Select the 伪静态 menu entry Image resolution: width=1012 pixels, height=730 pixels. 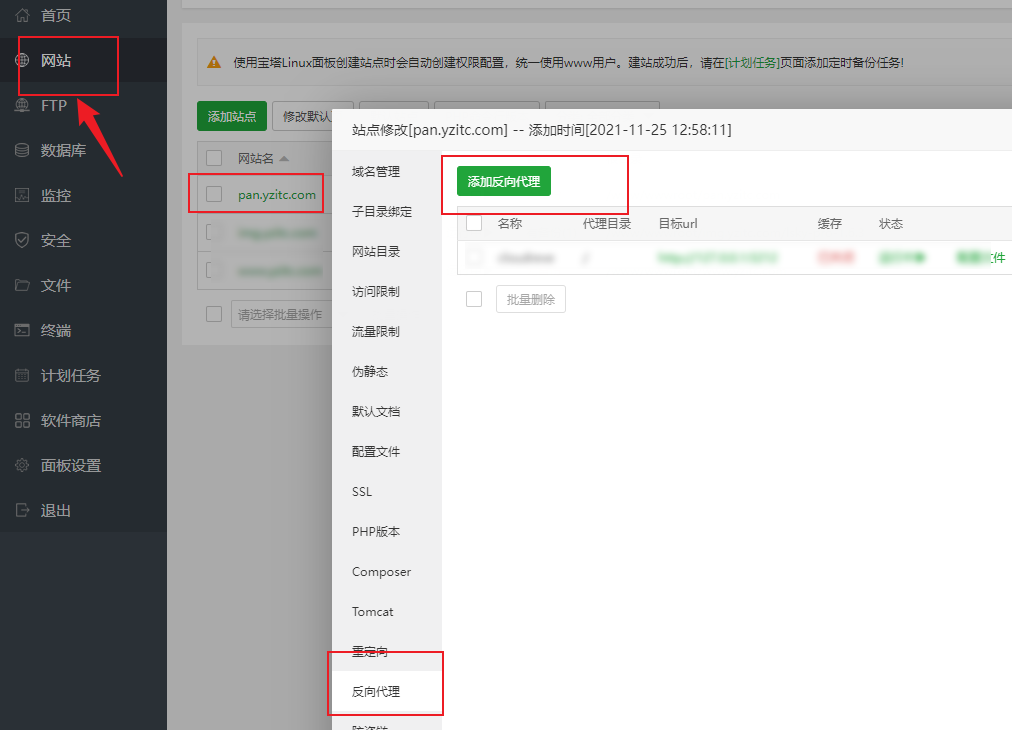point(370,372)
